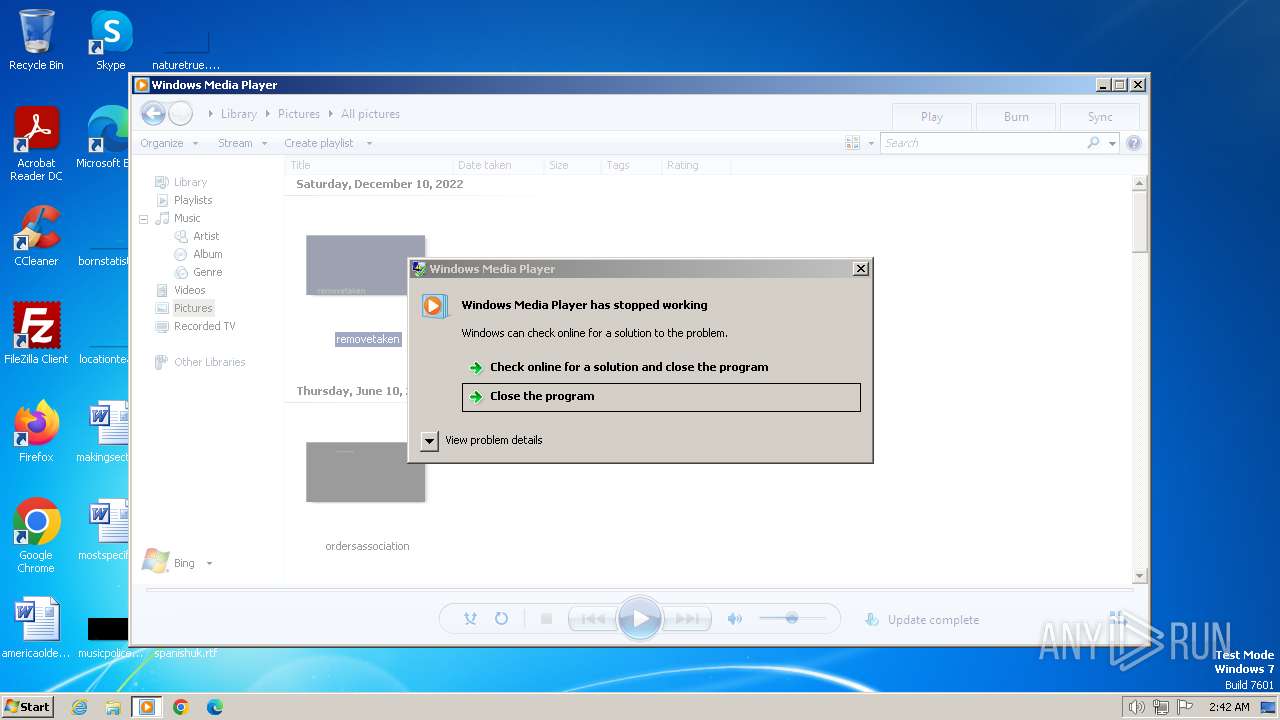Open the Burn tab
This screenshot has width=1280, height=720.
(x=1016, y=116)
